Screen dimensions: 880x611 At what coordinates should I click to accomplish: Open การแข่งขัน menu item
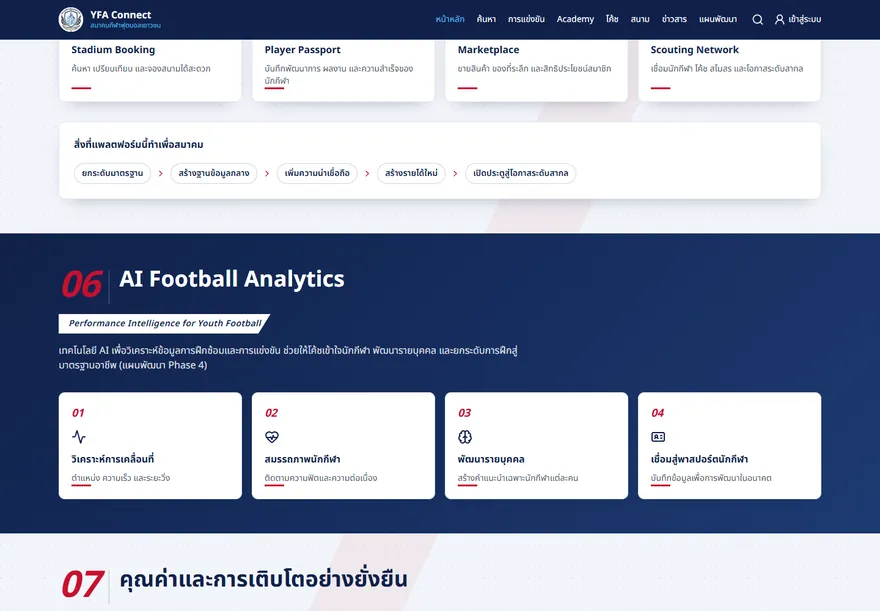point(526,19)
